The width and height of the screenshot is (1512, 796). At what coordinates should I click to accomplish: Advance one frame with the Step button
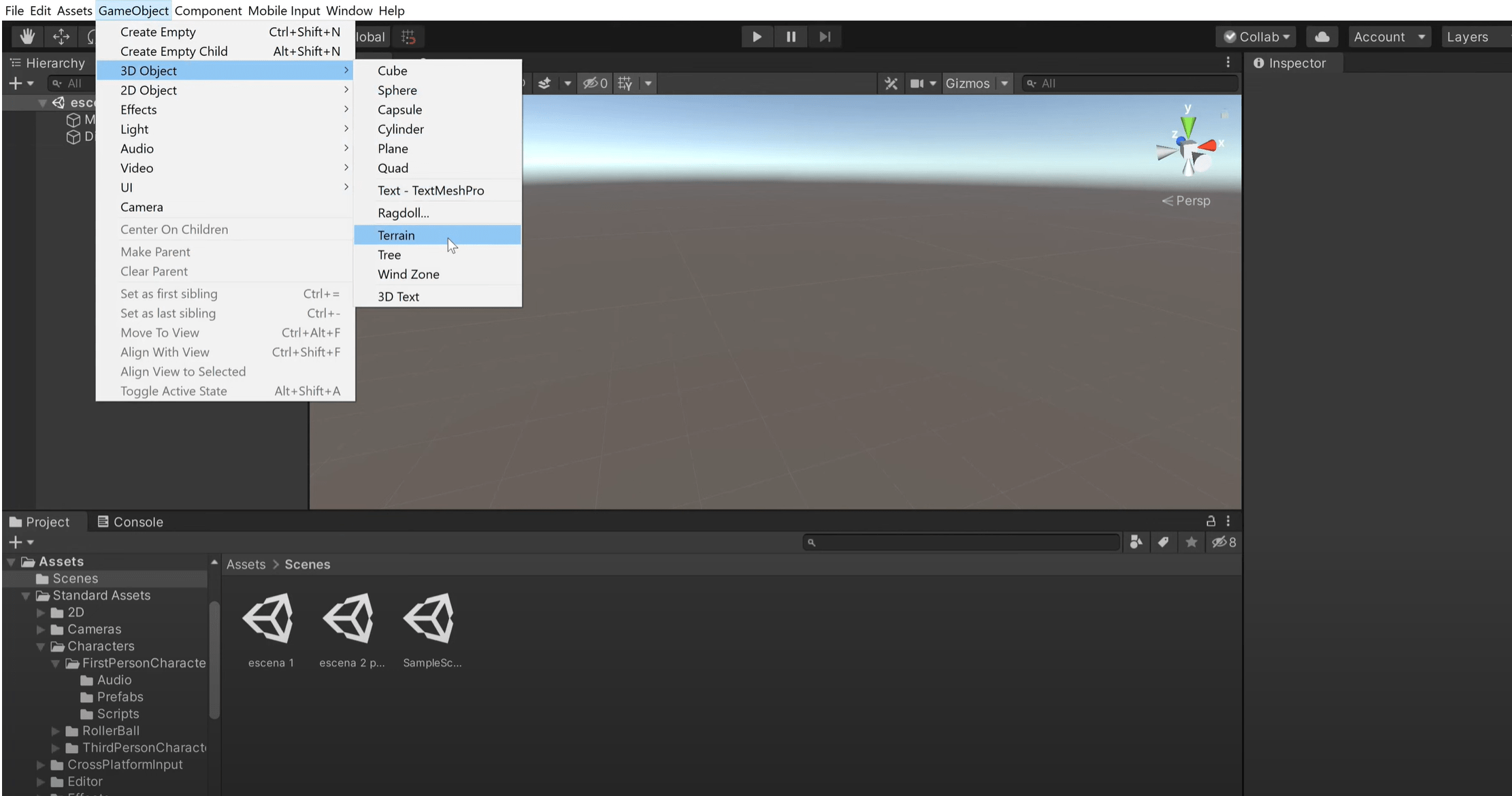point(825,37)
